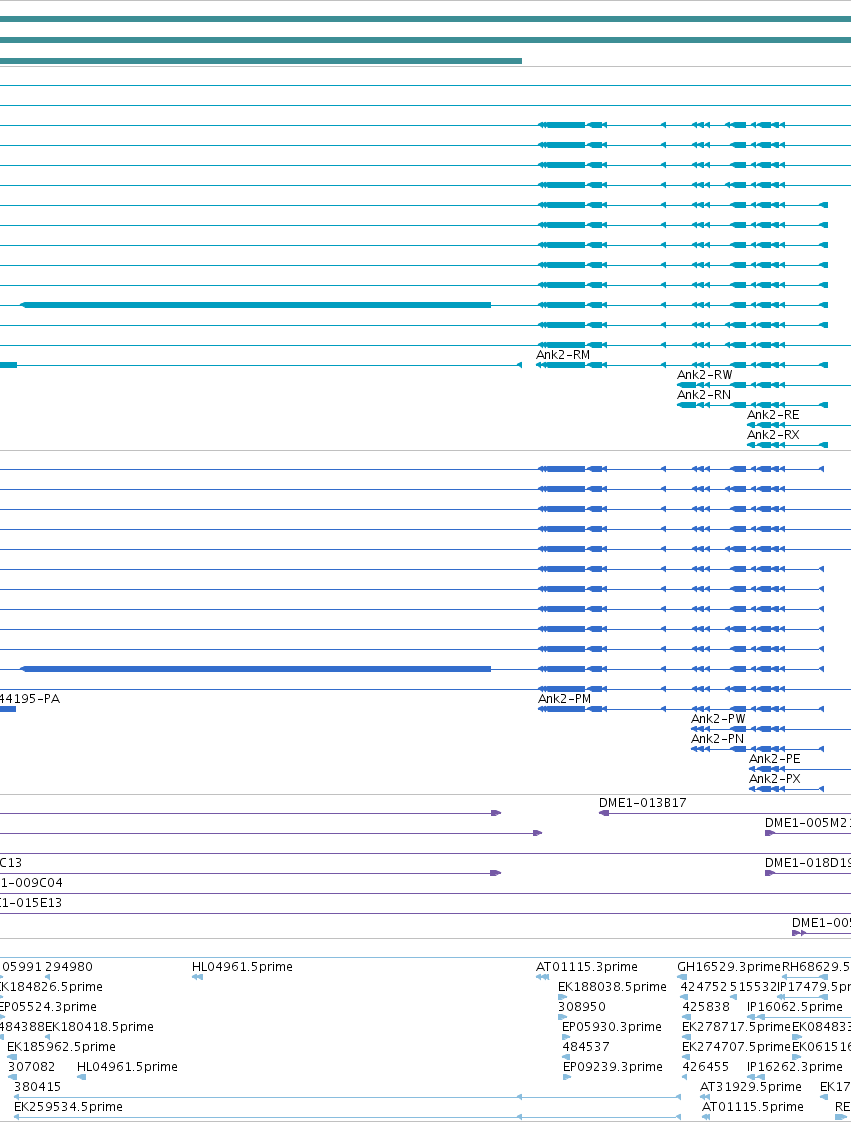Click the shortest teal bar at the top
Image resolution: width=851 pixels, height=1122 pixels.
[x=261, y=61]
